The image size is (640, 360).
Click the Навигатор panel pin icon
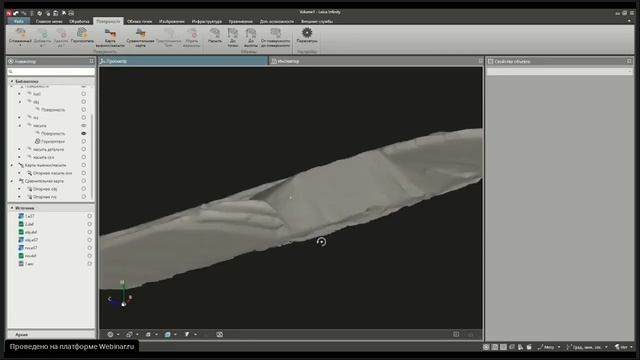coord(91,61)
